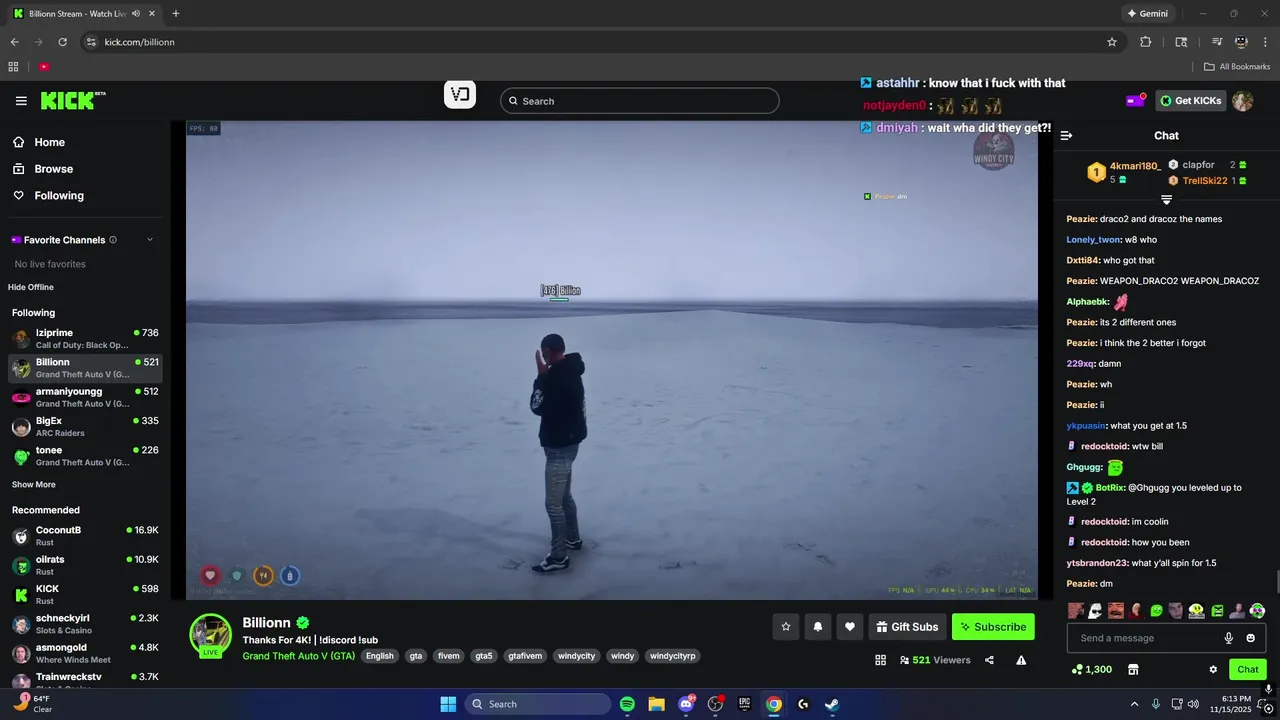Open the lziprime channel
The width and height of the screenshot is (1280, 720).
point(85,338)
